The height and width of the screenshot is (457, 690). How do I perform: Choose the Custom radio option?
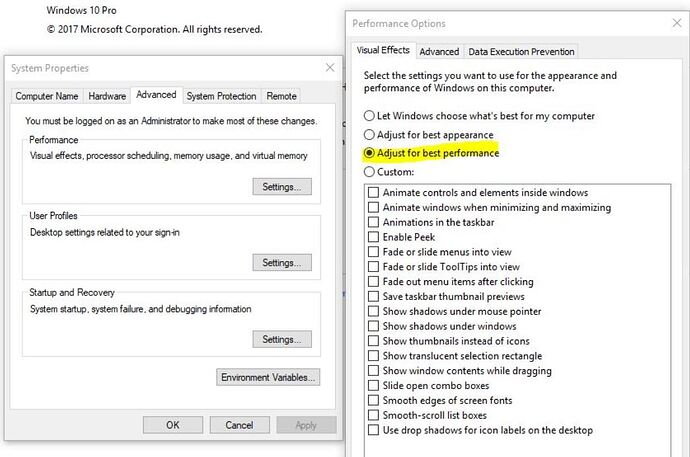tap(370, 172)
